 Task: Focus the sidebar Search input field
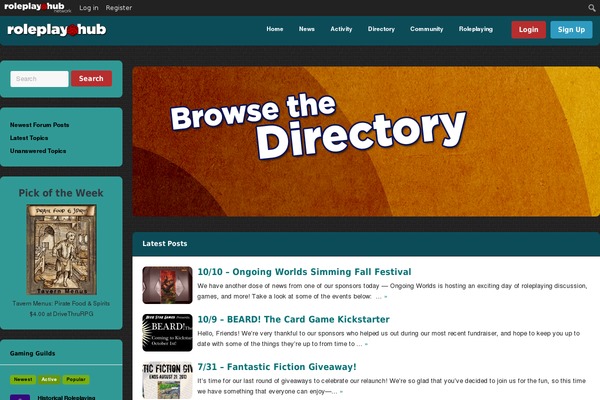(x=39, y=79)
